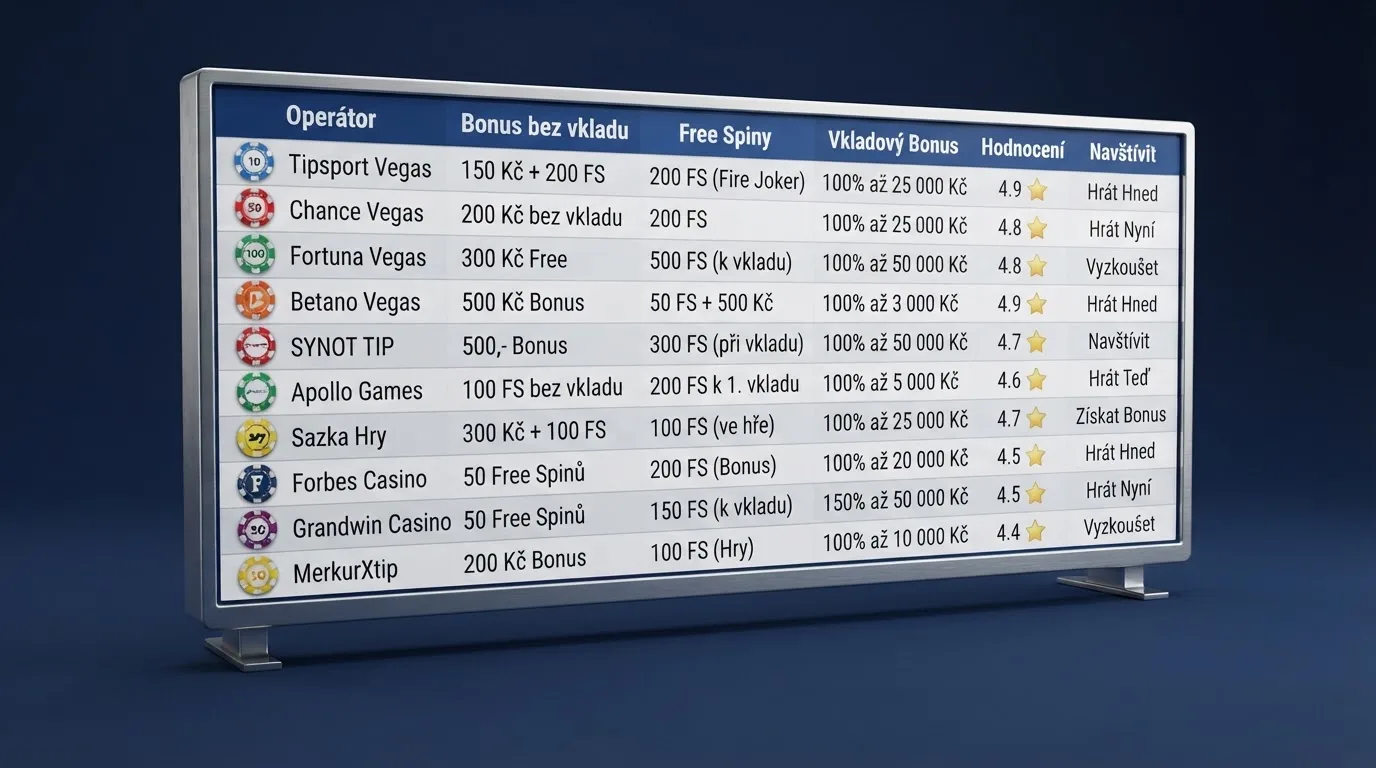Click the Betano Vegas orange chip logo
Image resolution: width=1376 pixels, height=768 pixels.
pyautogui.click(x=255, y=300)
